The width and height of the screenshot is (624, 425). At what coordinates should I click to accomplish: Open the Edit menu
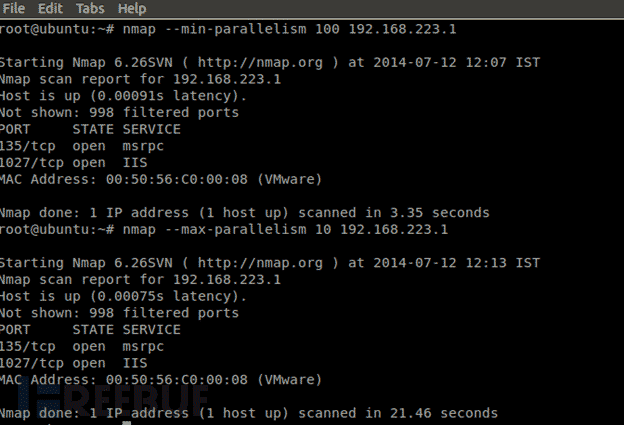click(x=50, y=8)
